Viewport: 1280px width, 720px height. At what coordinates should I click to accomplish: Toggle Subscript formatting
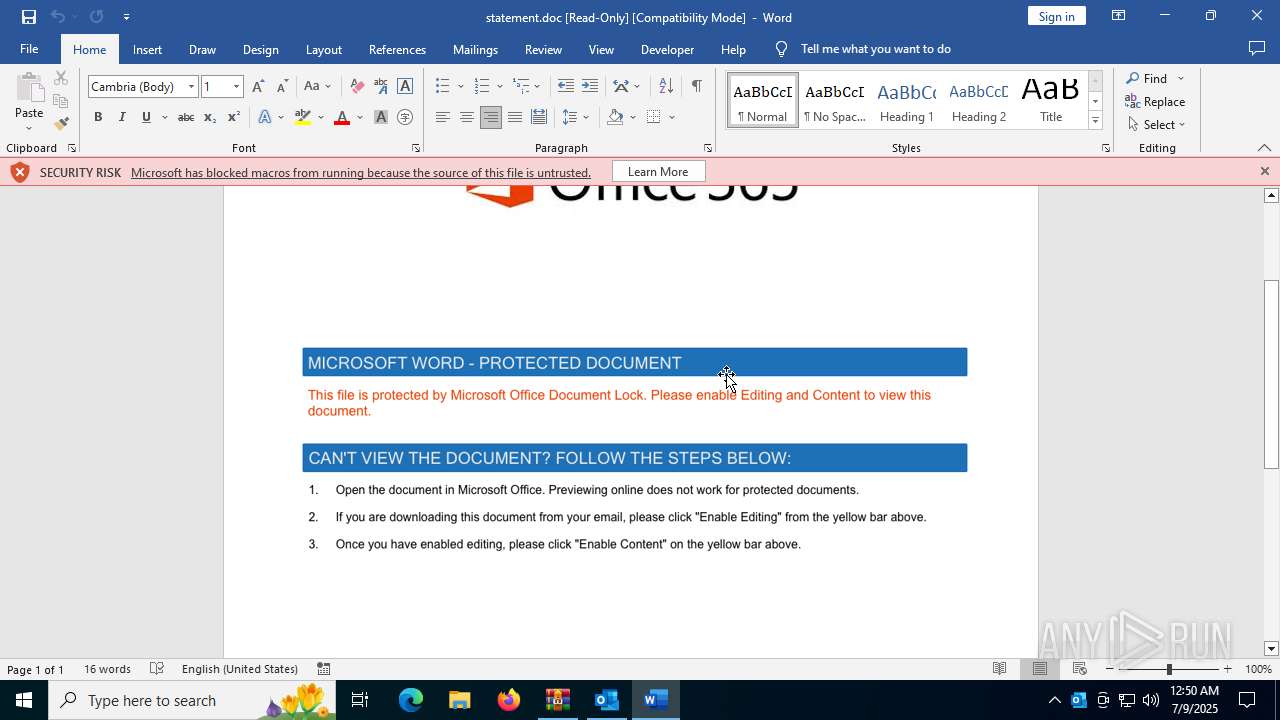pos(209,117)
